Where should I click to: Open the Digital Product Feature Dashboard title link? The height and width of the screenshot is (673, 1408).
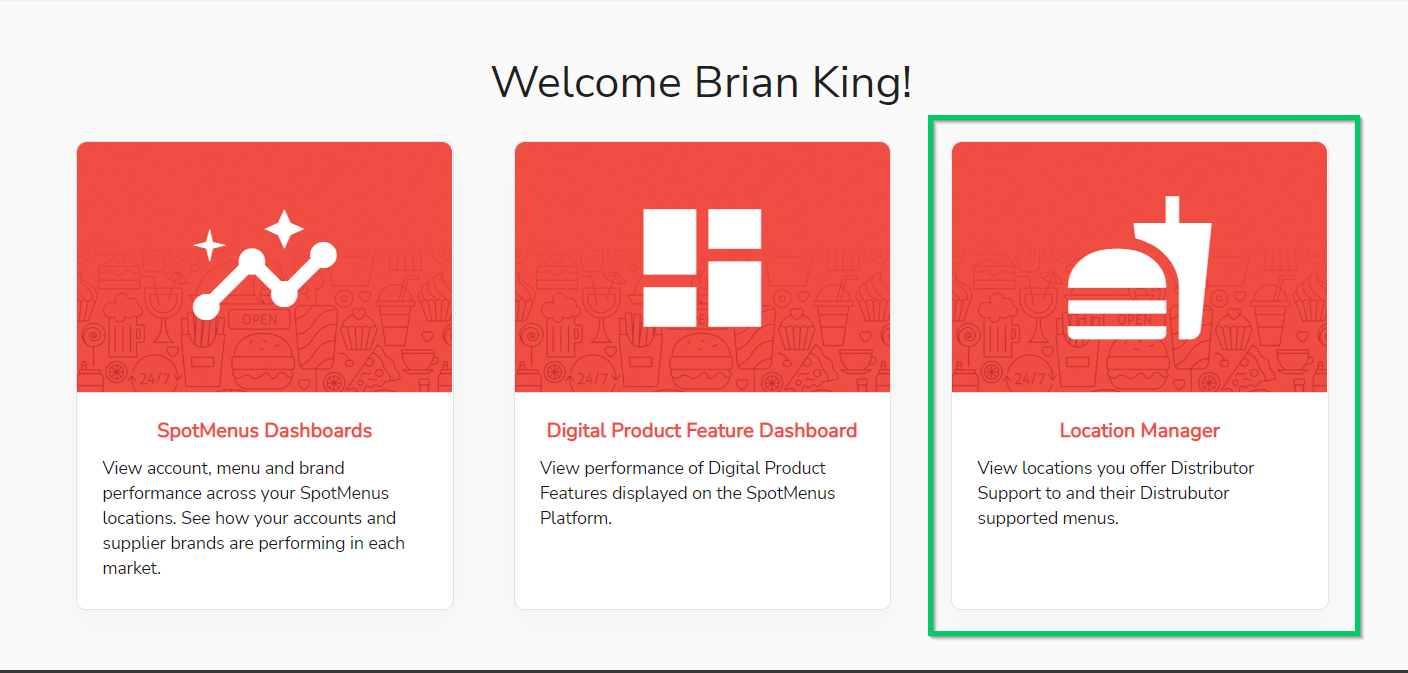[702, 431]
